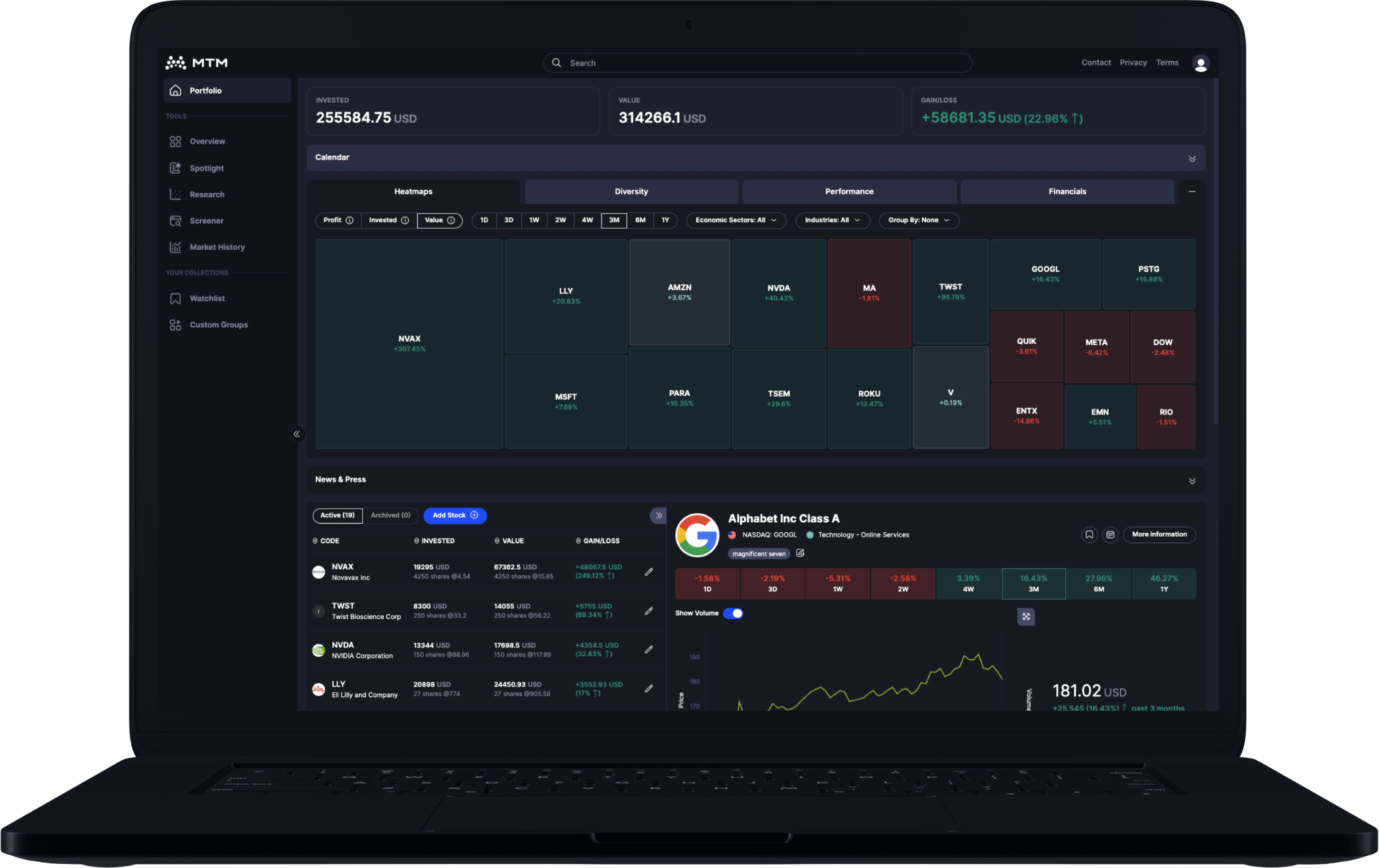
Task: Select 1D heatmap period
Action: click(x=484, y=221)
